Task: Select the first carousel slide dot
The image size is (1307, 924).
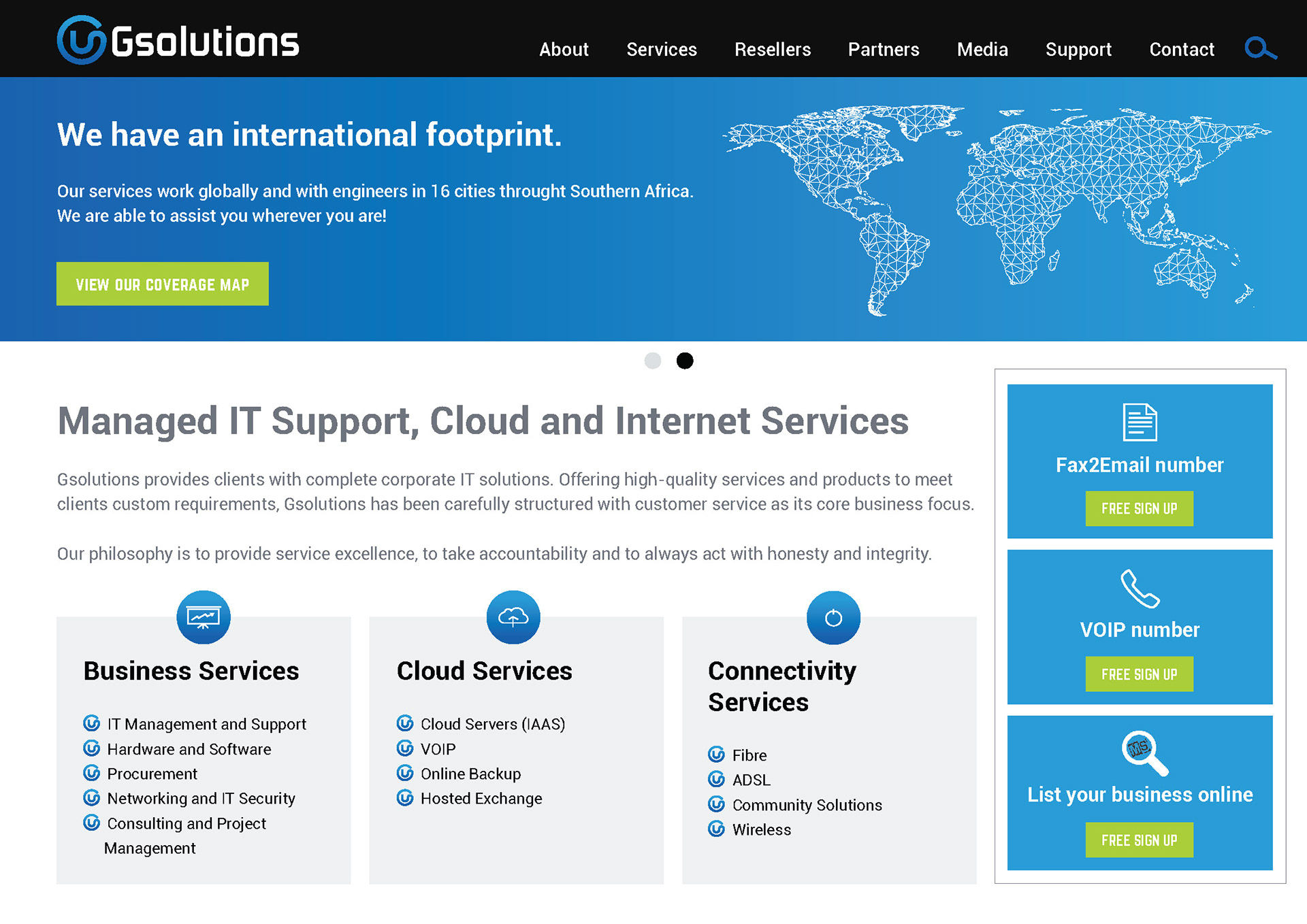Action: pos(652,361)
